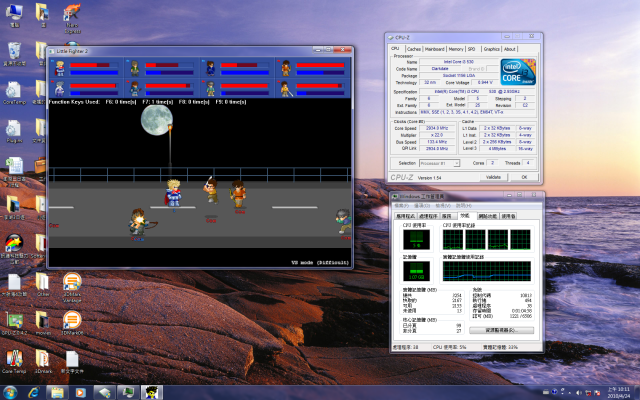Open the Recycle Bin desktop icon
Viewport: 640px width, 400px height.
(14, 54)
